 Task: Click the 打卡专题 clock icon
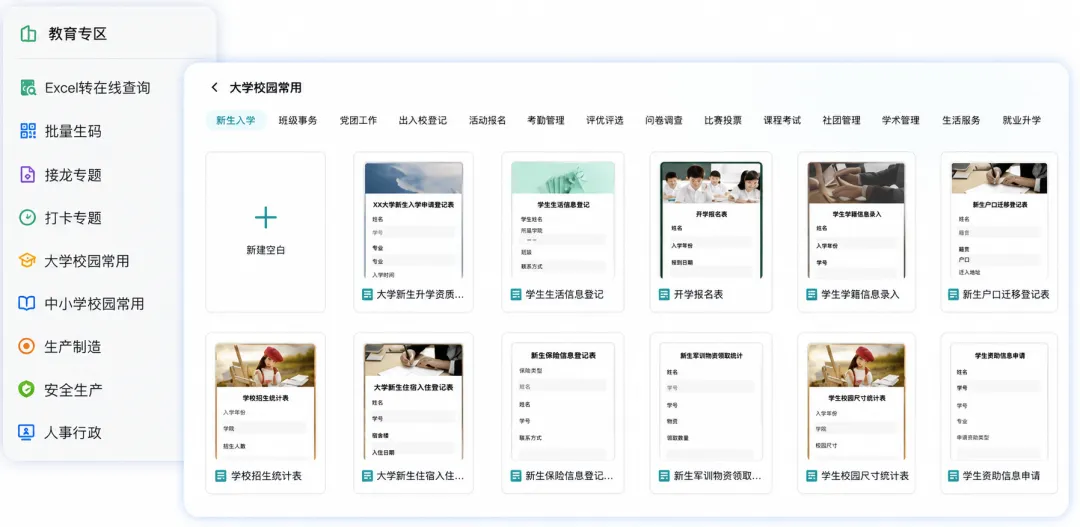27,218
